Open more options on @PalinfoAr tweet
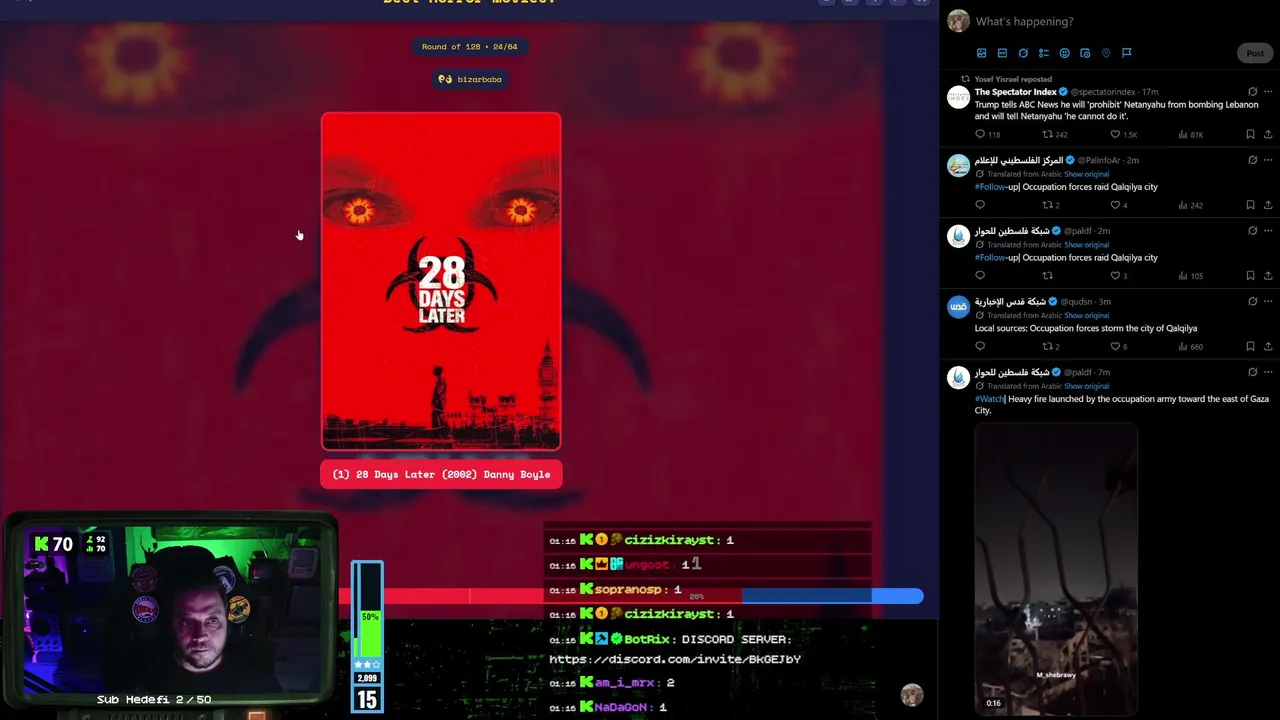Image resolution: width=1280 pixels, height=720 pixels. click(1268, 160)
